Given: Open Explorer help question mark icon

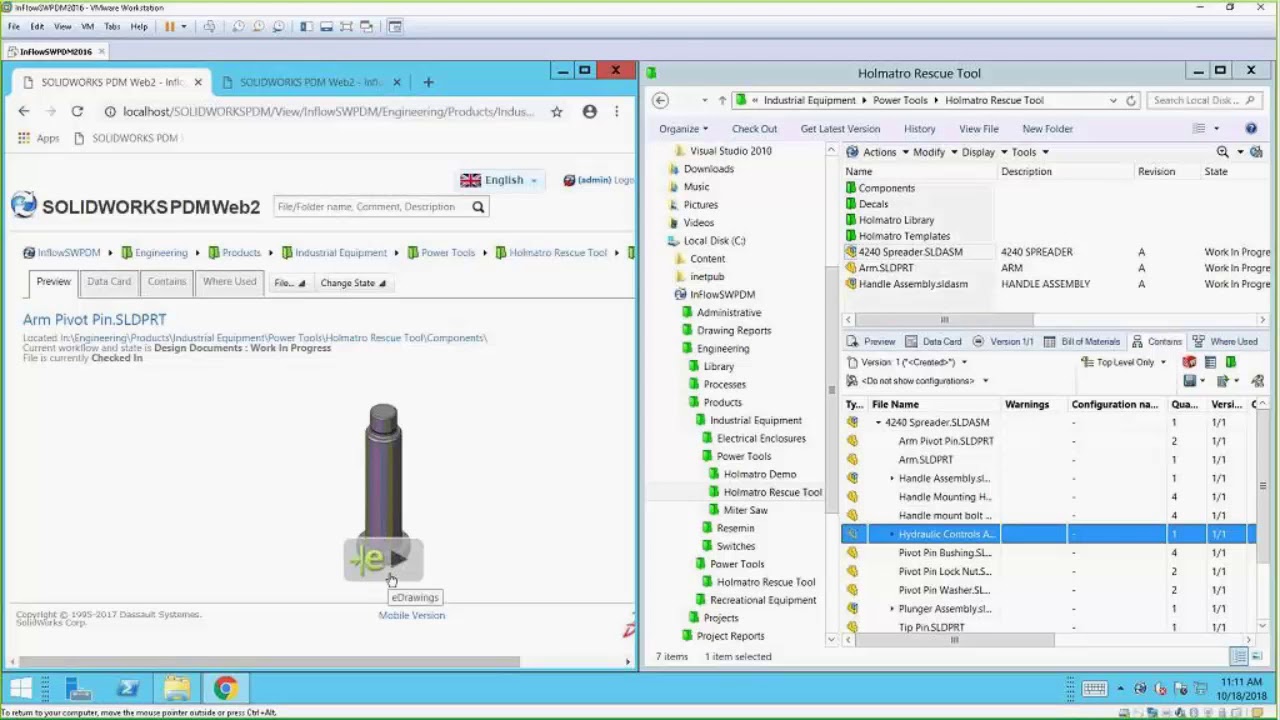Looking at the screenshot, I should coord(1251,128).
